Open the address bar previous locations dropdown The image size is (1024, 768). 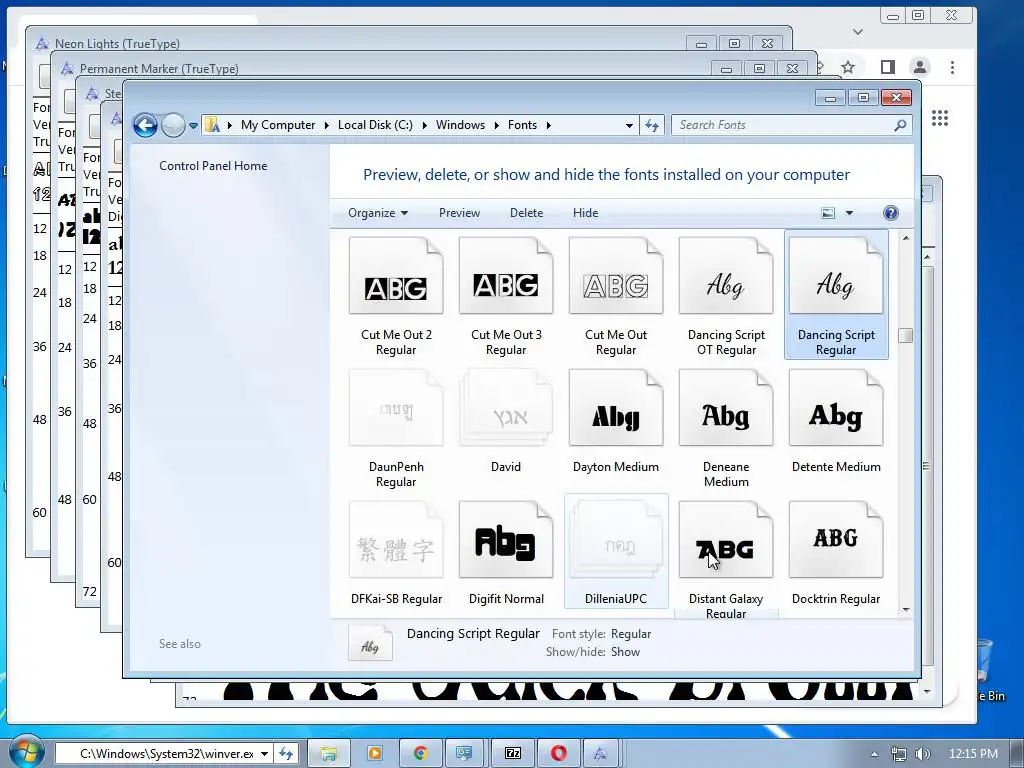[629, 125]
